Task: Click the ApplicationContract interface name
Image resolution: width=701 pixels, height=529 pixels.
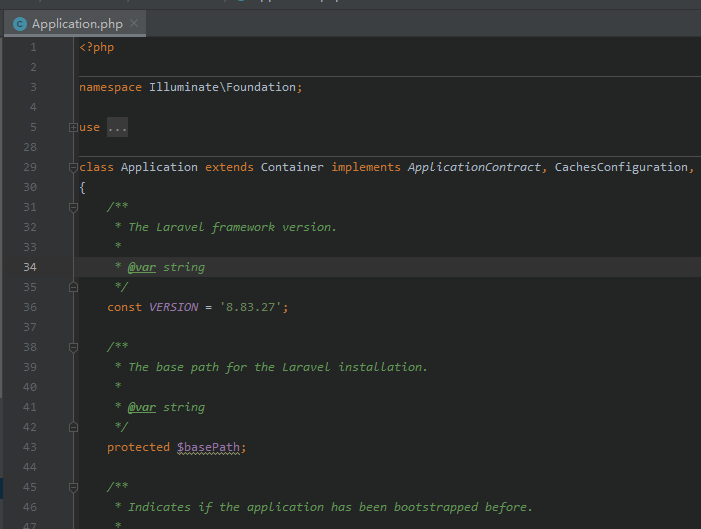Action: point(474,167)
